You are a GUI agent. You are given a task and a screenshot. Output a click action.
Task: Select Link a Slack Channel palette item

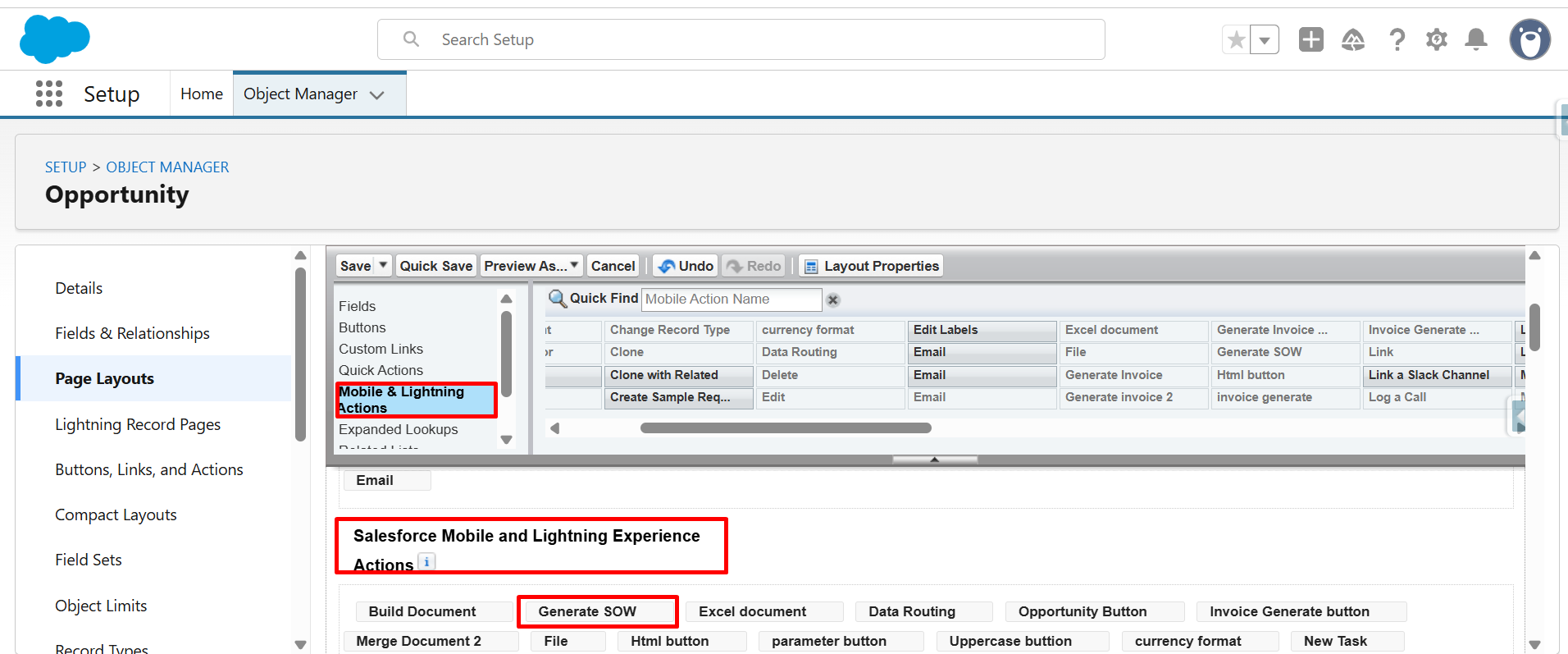click(x=1438, y=375)
